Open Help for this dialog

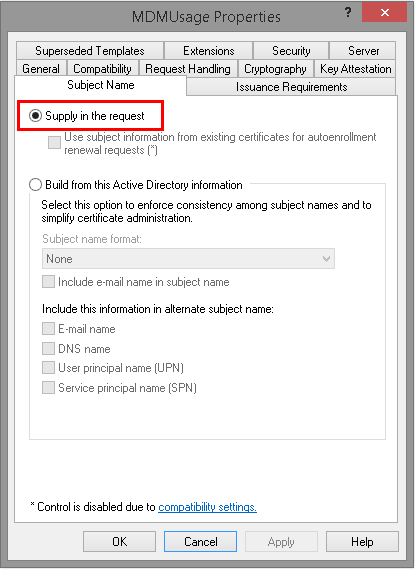pyautogui.click(x=362, y=542)
